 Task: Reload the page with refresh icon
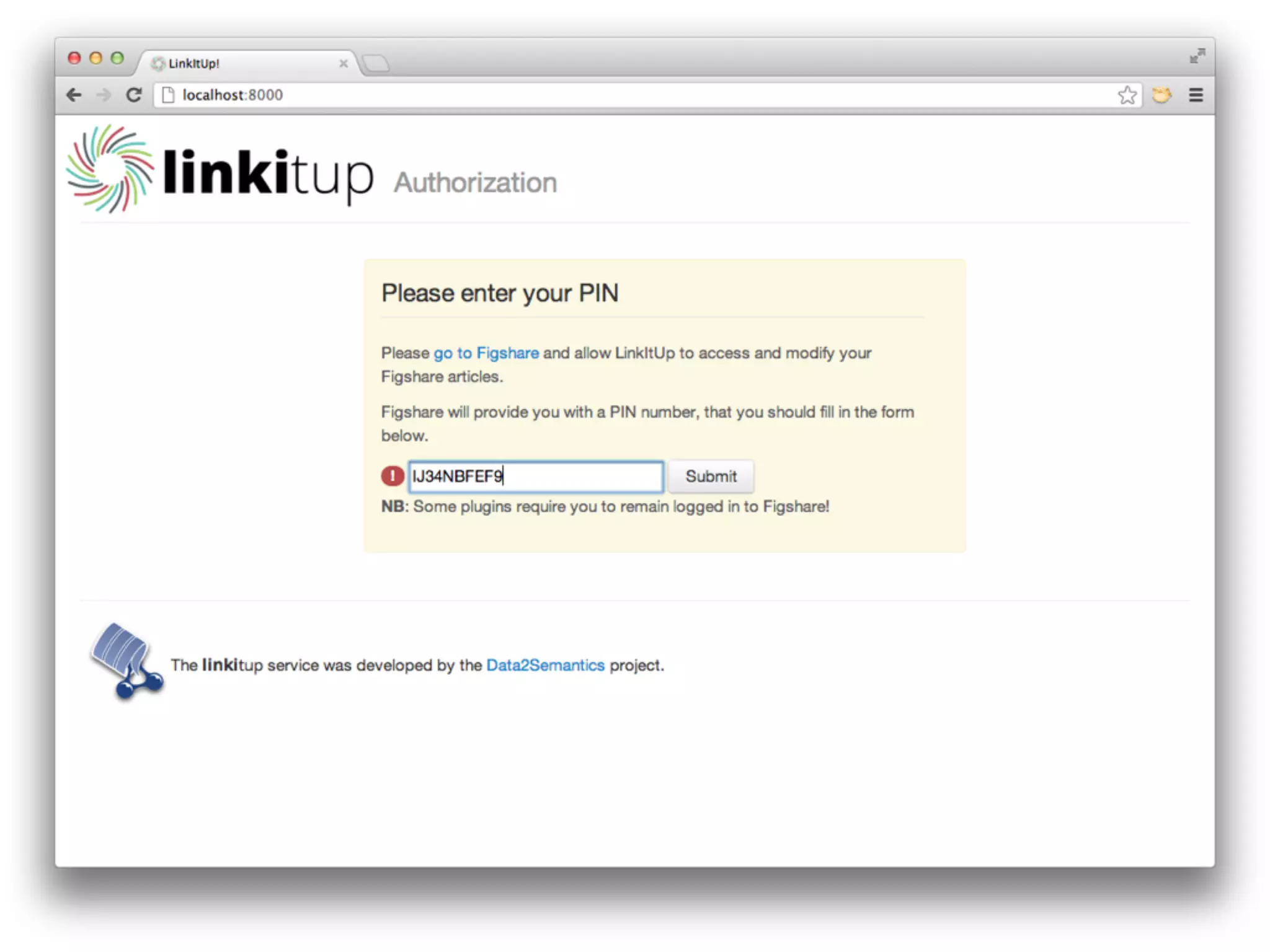(133, 95)
